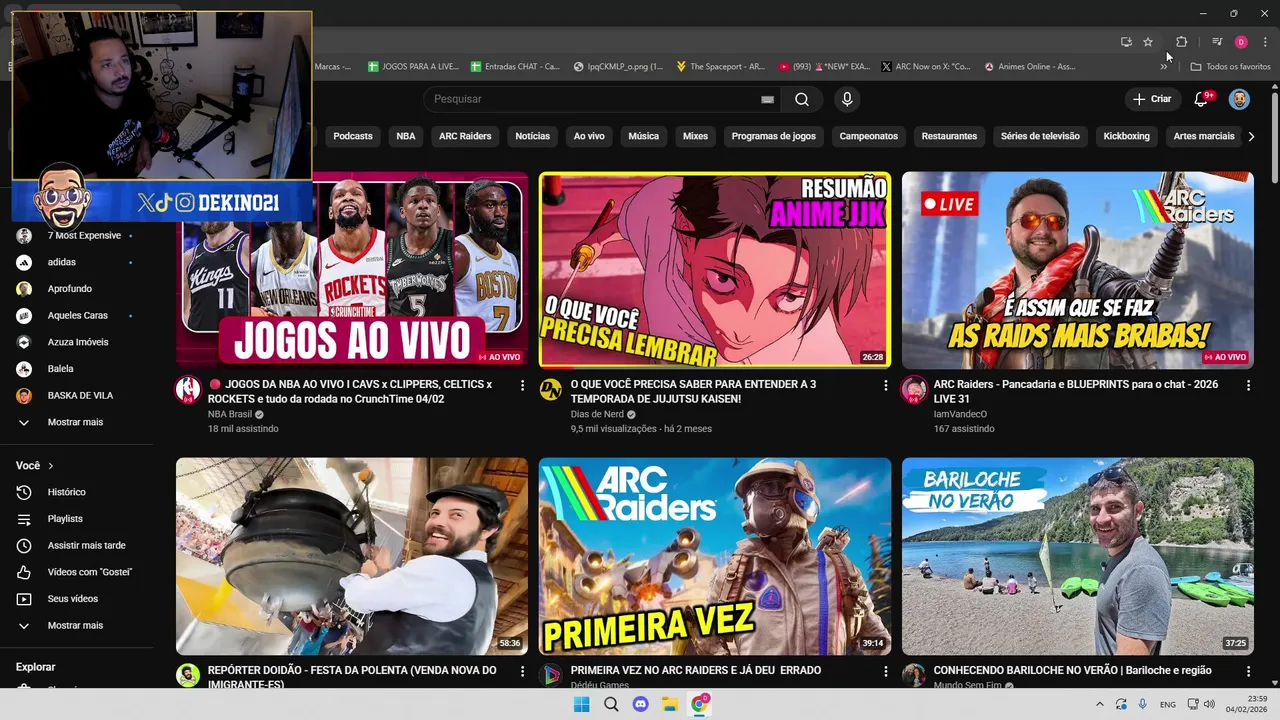Show more bookmarks with the double chevron

(x=1163, y=67)
